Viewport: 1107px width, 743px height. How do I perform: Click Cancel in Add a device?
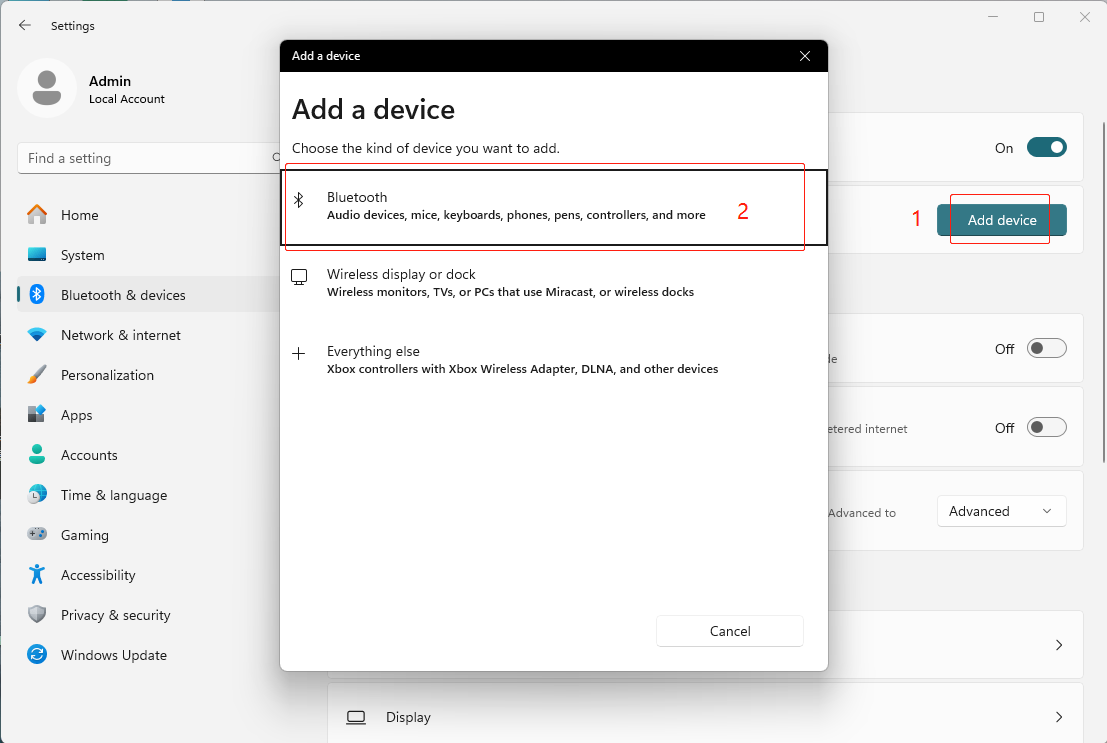(x=729, y=631)
